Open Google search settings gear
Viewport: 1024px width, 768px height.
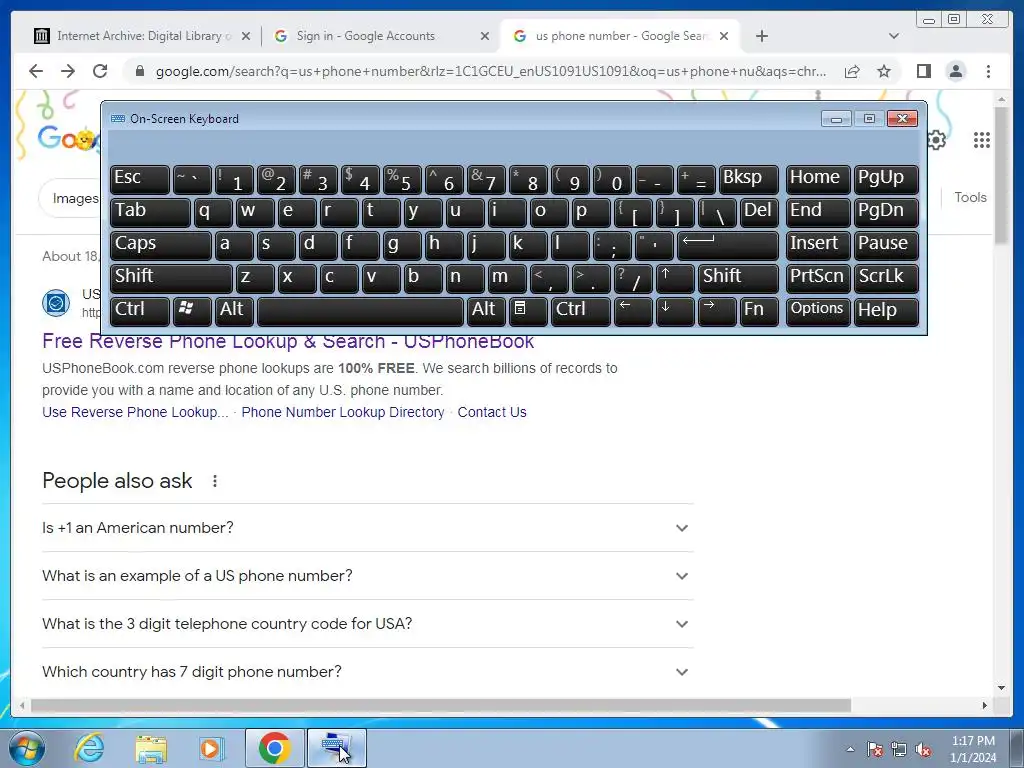(936, 140)
